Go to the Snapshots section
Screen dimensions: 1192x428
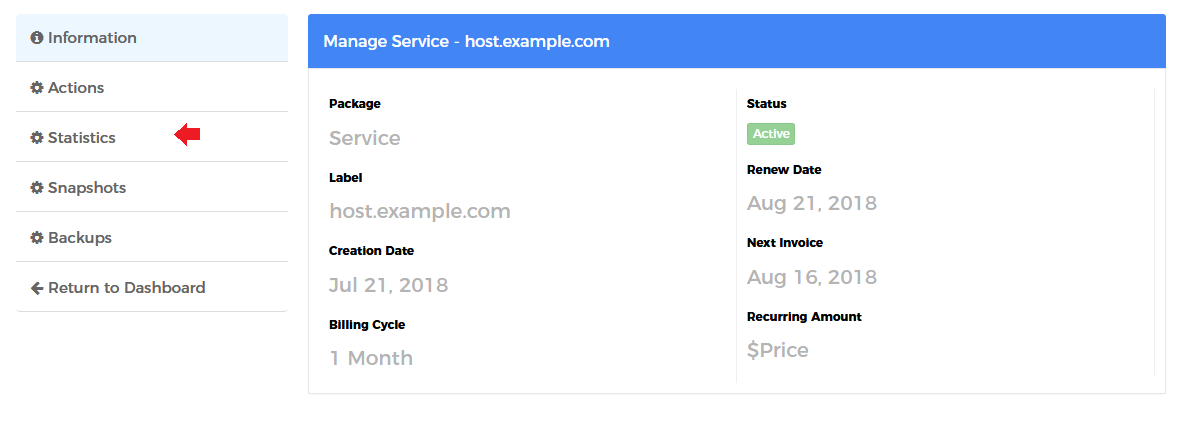click(152, 187)
